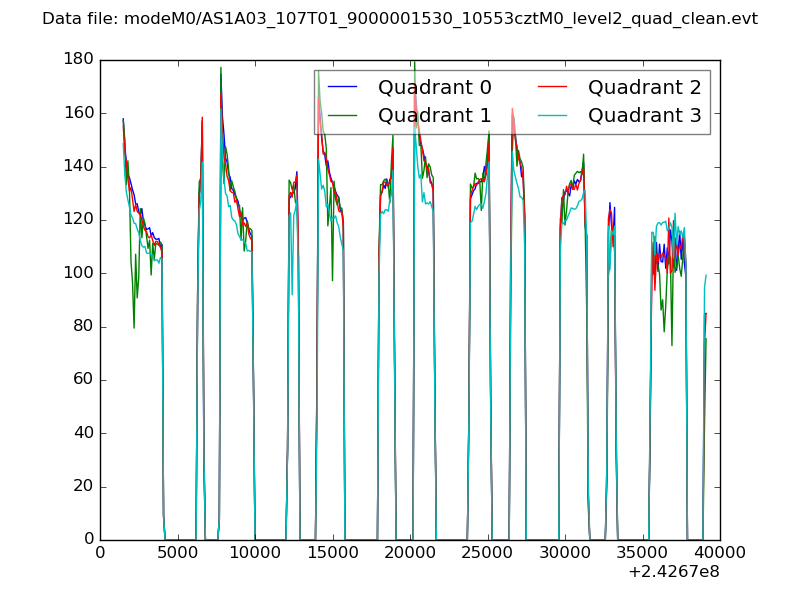Click the 10000 tick label on x-axis
The image size is (800, 600).
click(x=255, y=552)
